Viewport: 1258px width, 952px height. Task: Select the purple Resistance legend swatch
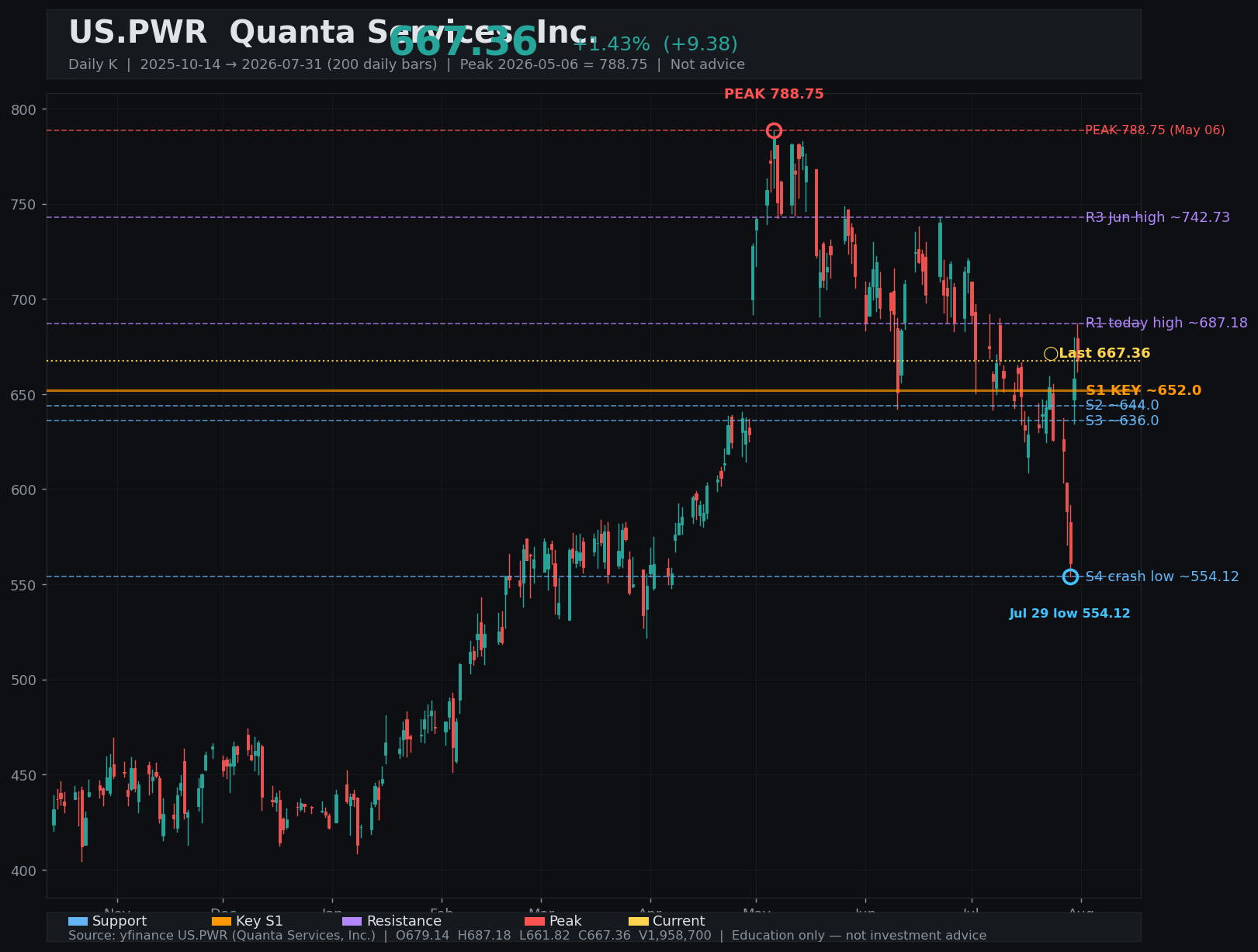click(x=352, y=922)
